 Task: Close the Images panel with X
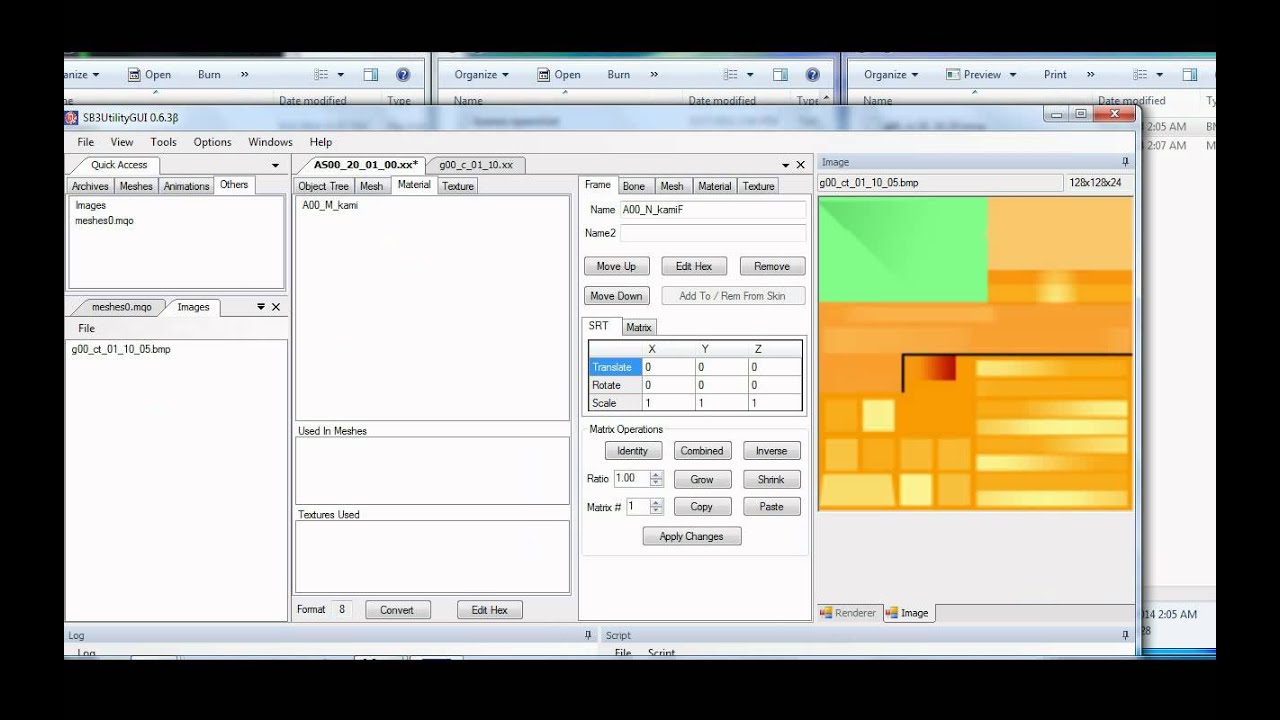(x=276, y=307)
